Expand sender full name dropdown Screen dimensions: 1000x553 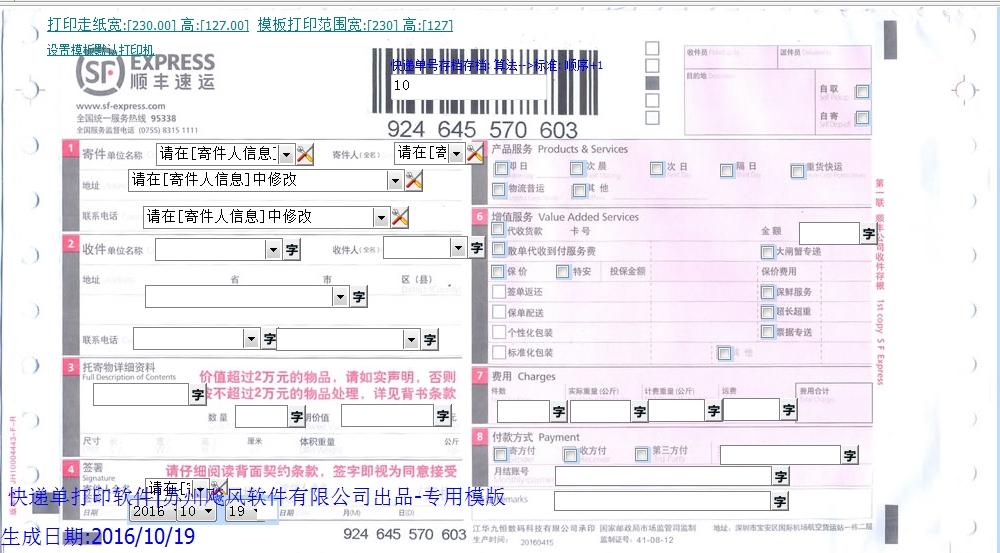[457, 153]
